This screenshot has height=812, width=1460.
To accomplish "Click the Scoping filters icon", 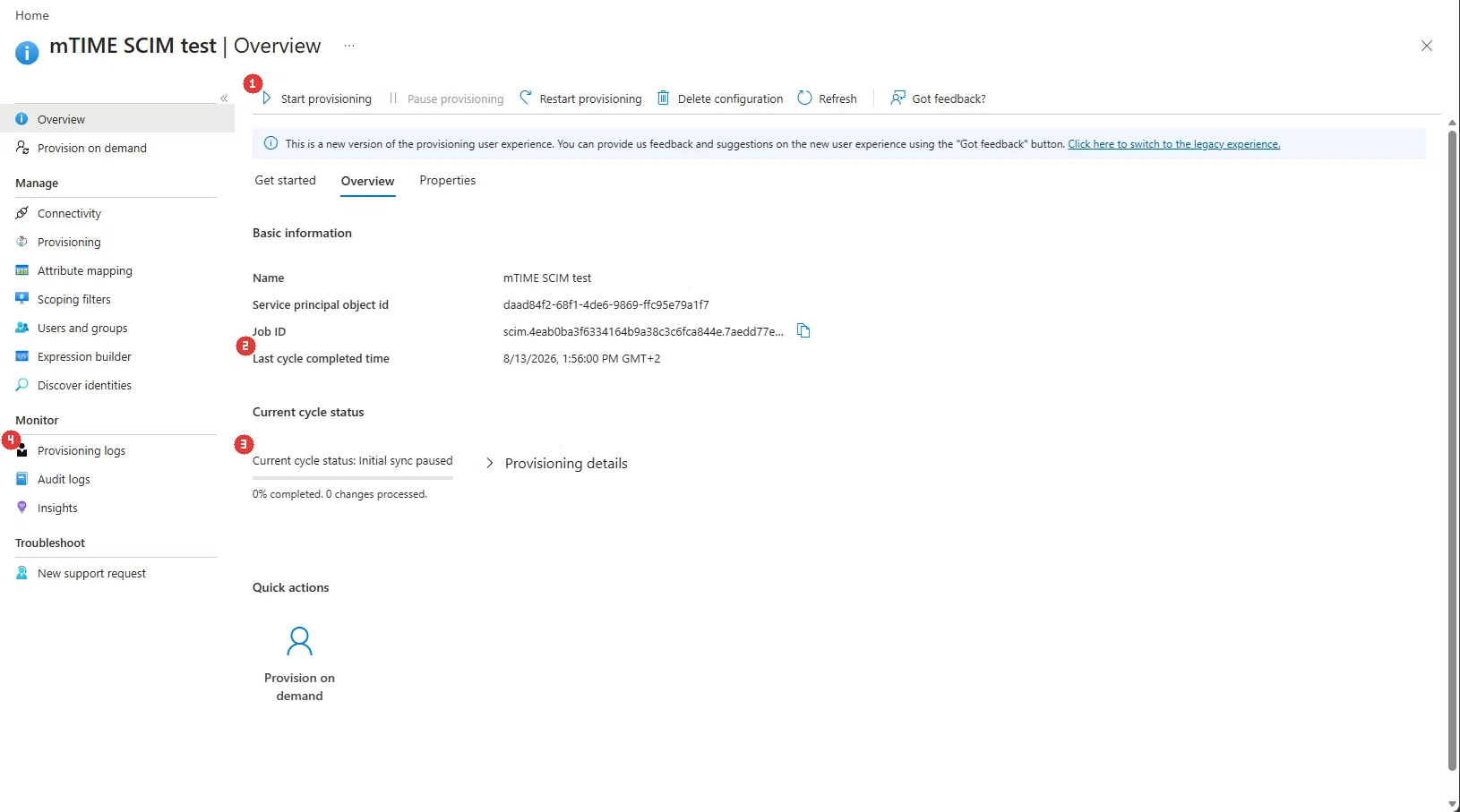I will (22, 299).
